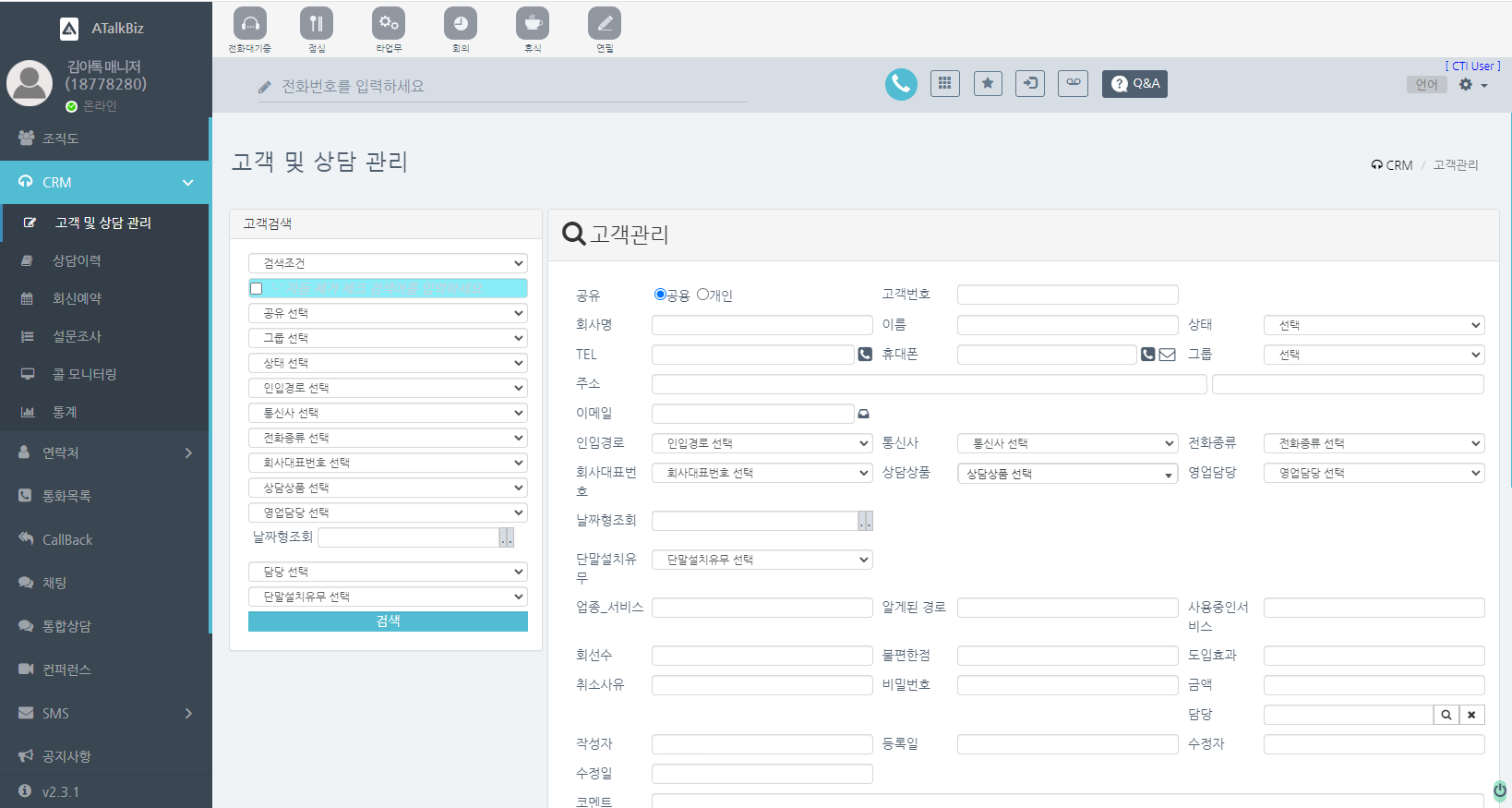1512x808 pixels.
Task: Set status to 점심 (lunch) icon
Action: tap(317, 23)
